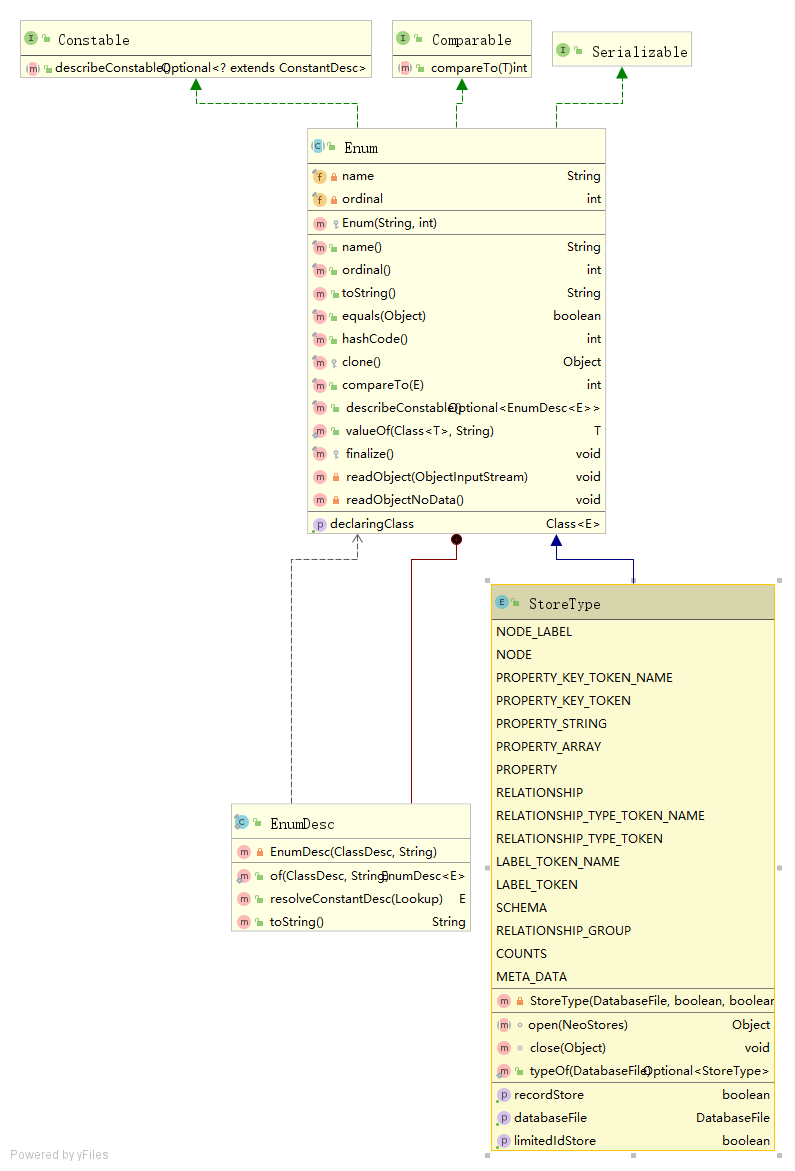
Task: Click the method icon beside compareTo(T) in Comparable
Action: pos(405,69)
